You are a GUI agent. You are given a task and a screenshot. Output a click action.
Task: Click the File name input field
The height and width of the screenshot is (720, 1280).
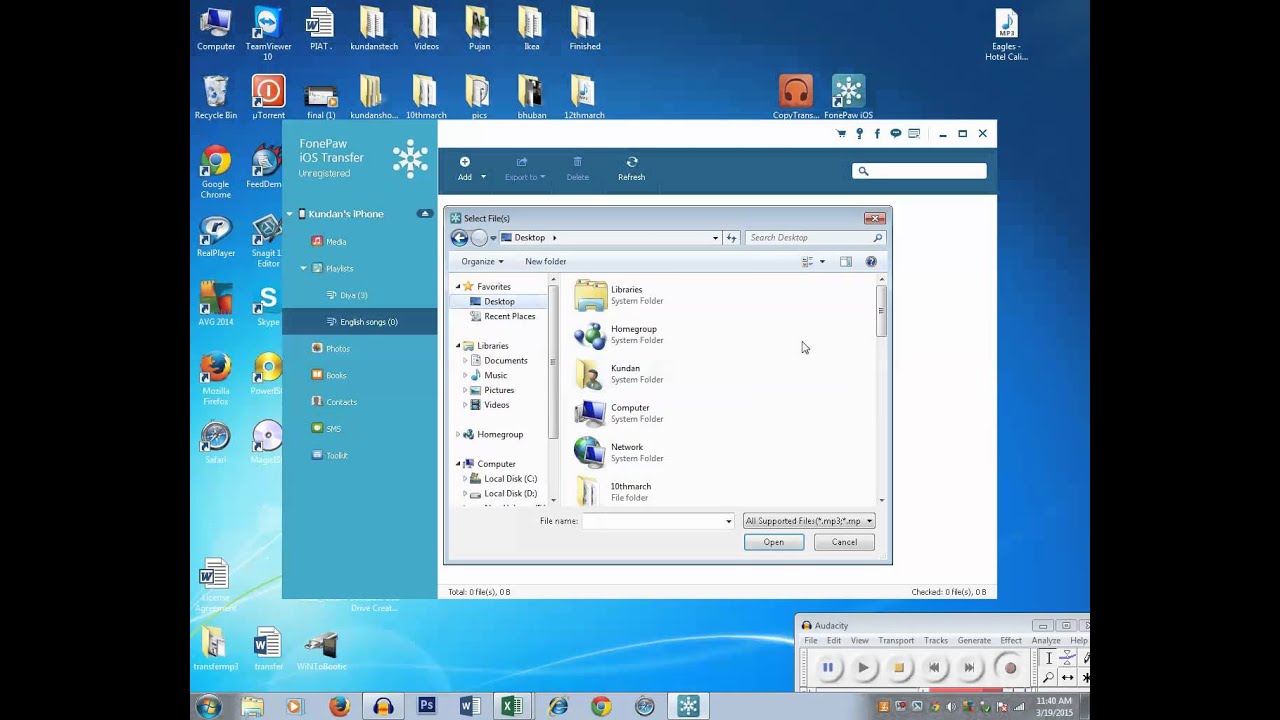coord(658,521)
